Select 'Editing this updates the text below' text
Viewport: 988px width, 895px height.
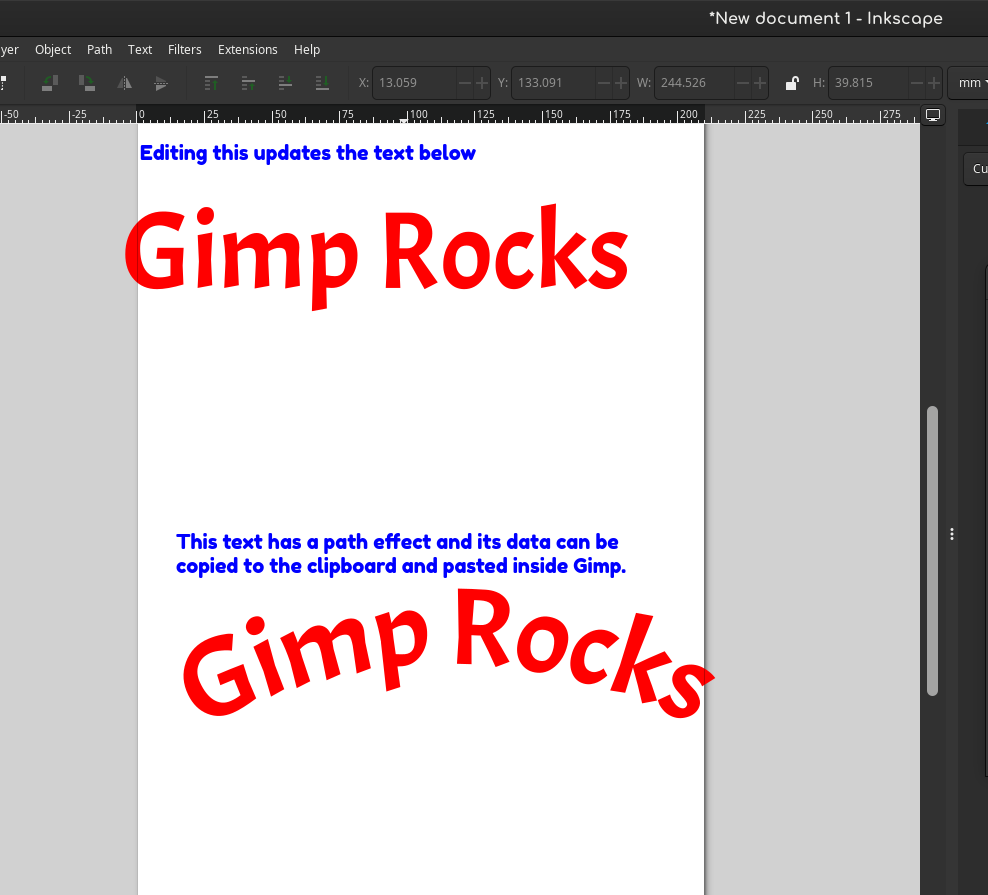(307, 153)
